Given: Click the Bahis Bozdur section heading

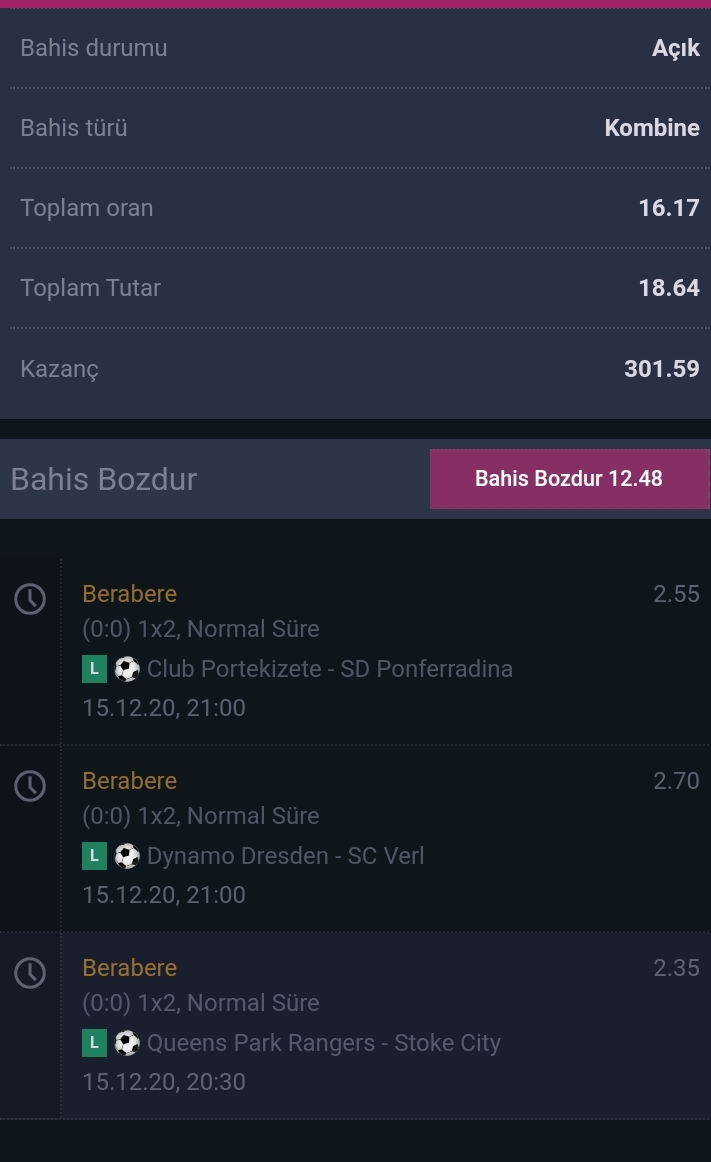Looking at the screenshot, I should (104, 479).
